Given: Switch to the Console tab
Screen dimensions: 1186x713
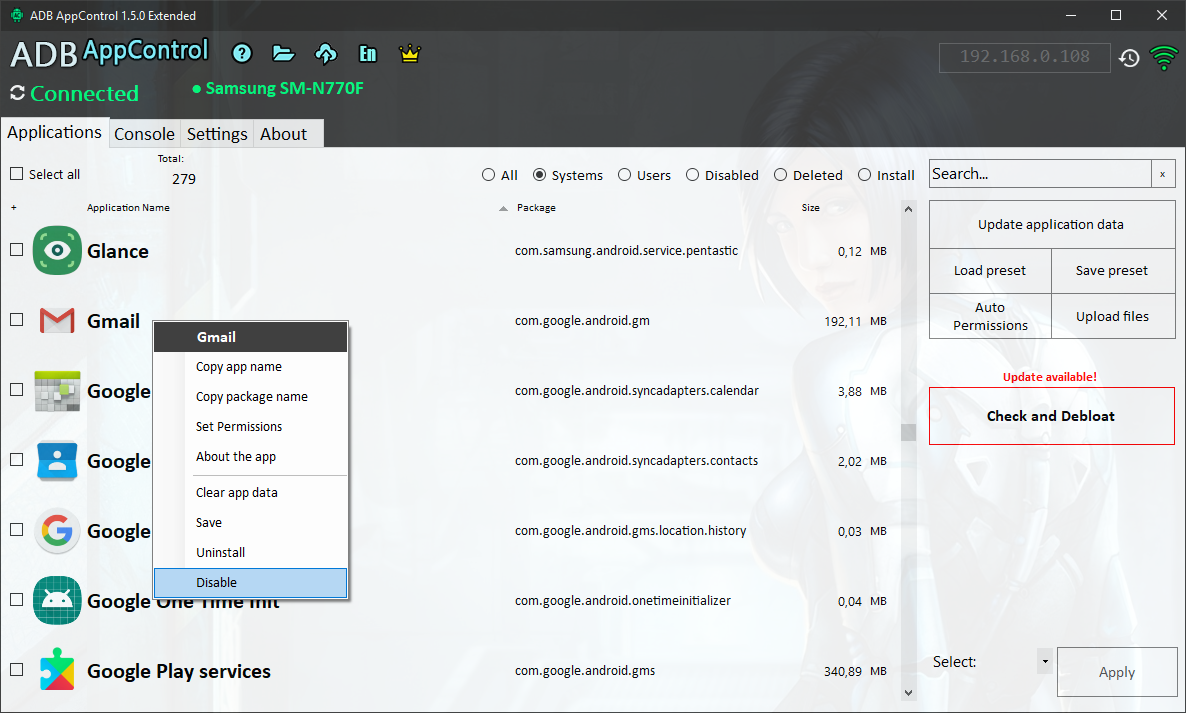Looking at the screenshot, I should coord(144,134).
